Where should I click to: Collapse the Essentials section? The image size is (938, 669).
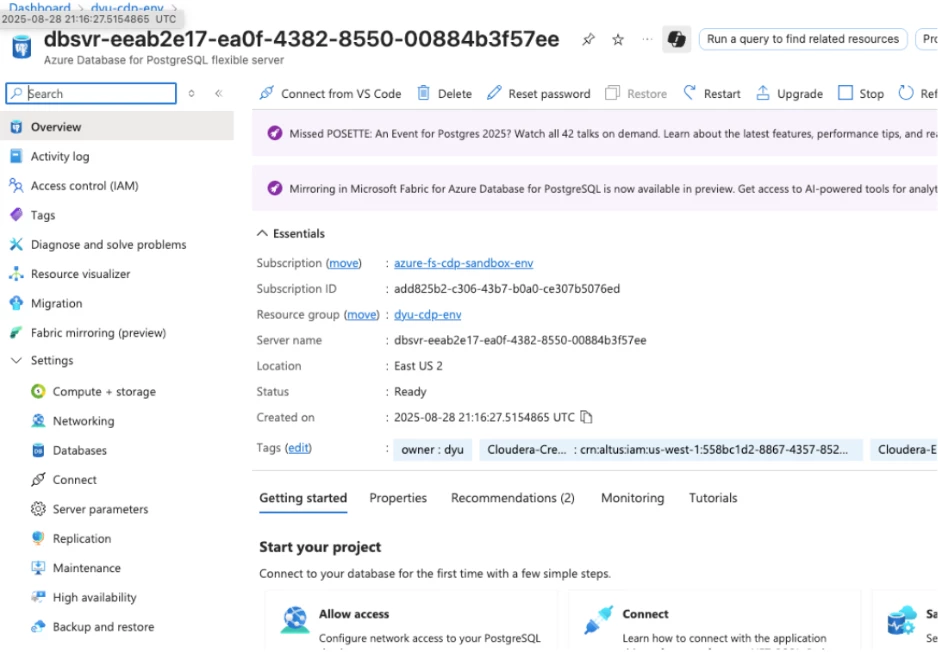(262, 233)
